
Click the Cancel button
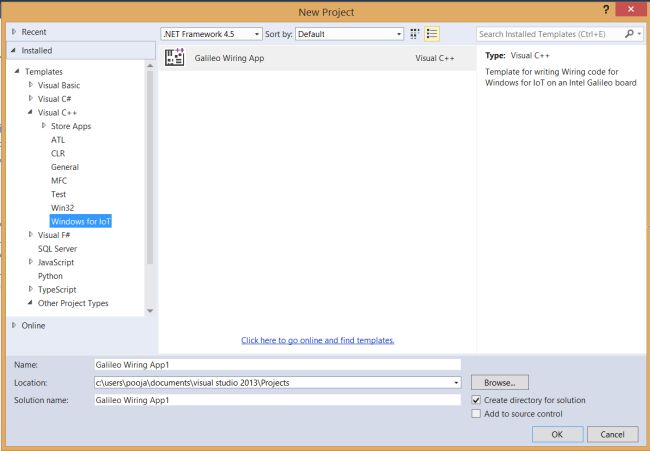613,434
